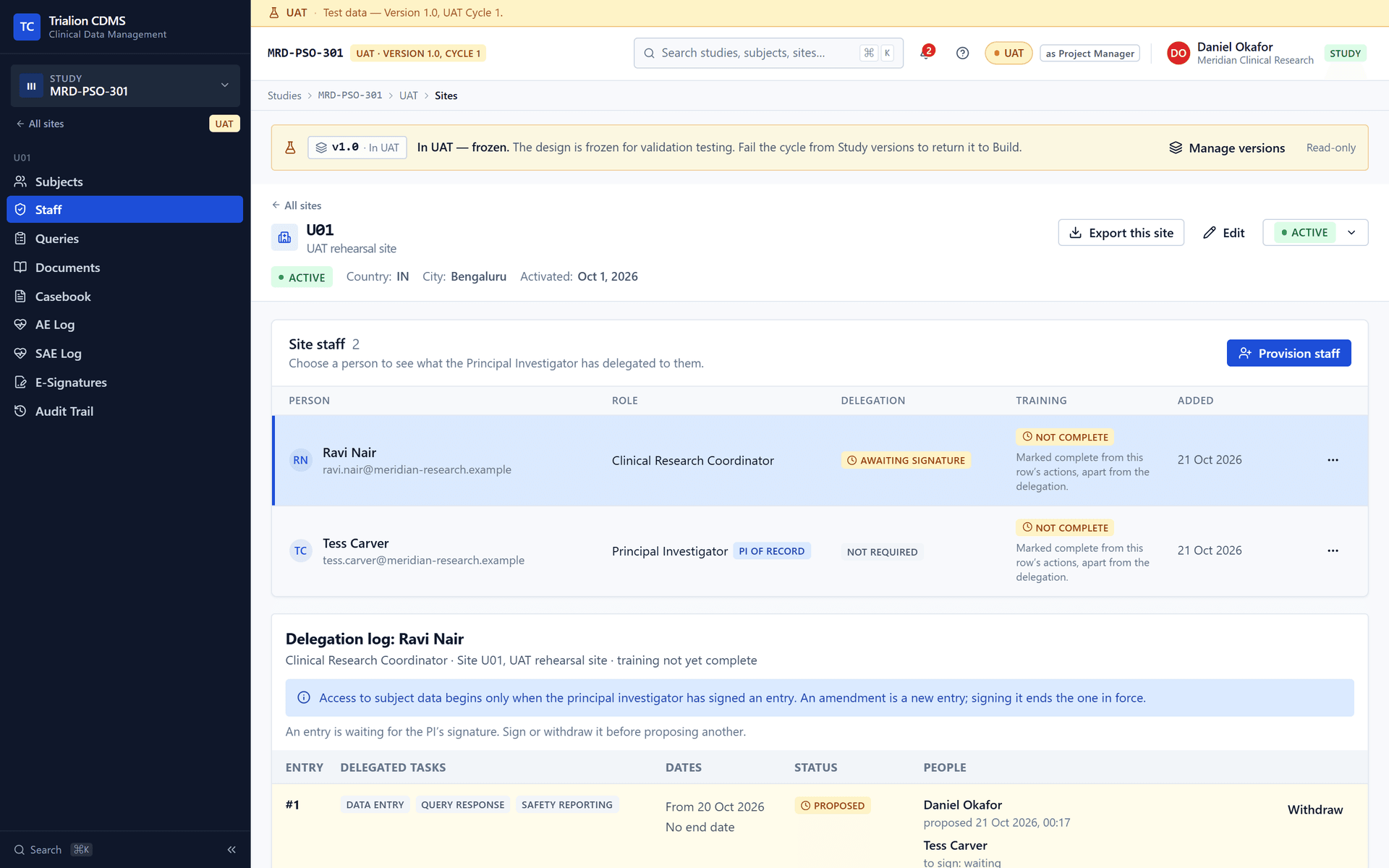
Task: Open AE Log in the sidebar
Action: (x=124, y=325)
